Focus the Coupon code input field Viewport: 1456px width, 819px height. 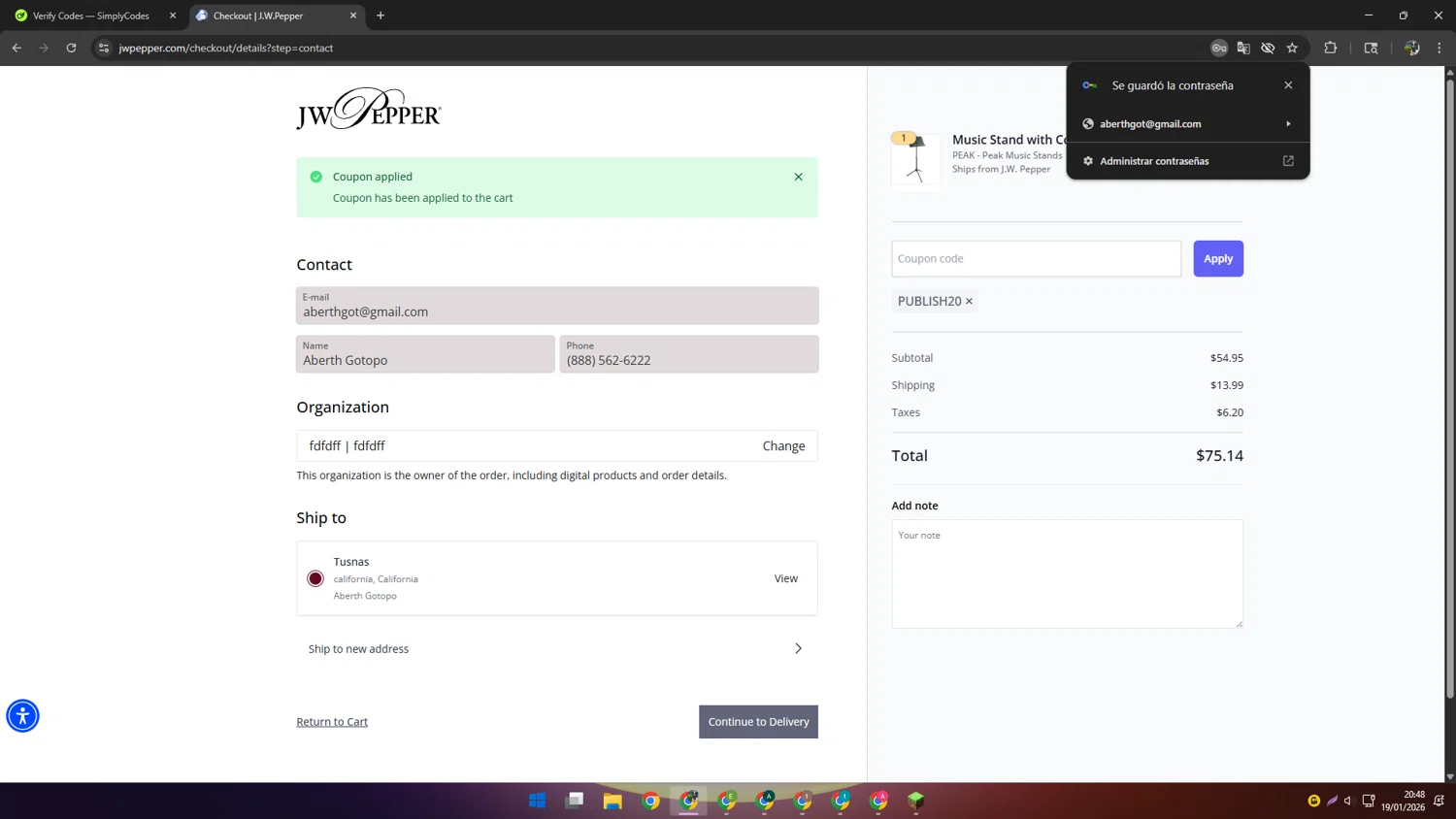pyautogui.click(x=1036, y=258)
